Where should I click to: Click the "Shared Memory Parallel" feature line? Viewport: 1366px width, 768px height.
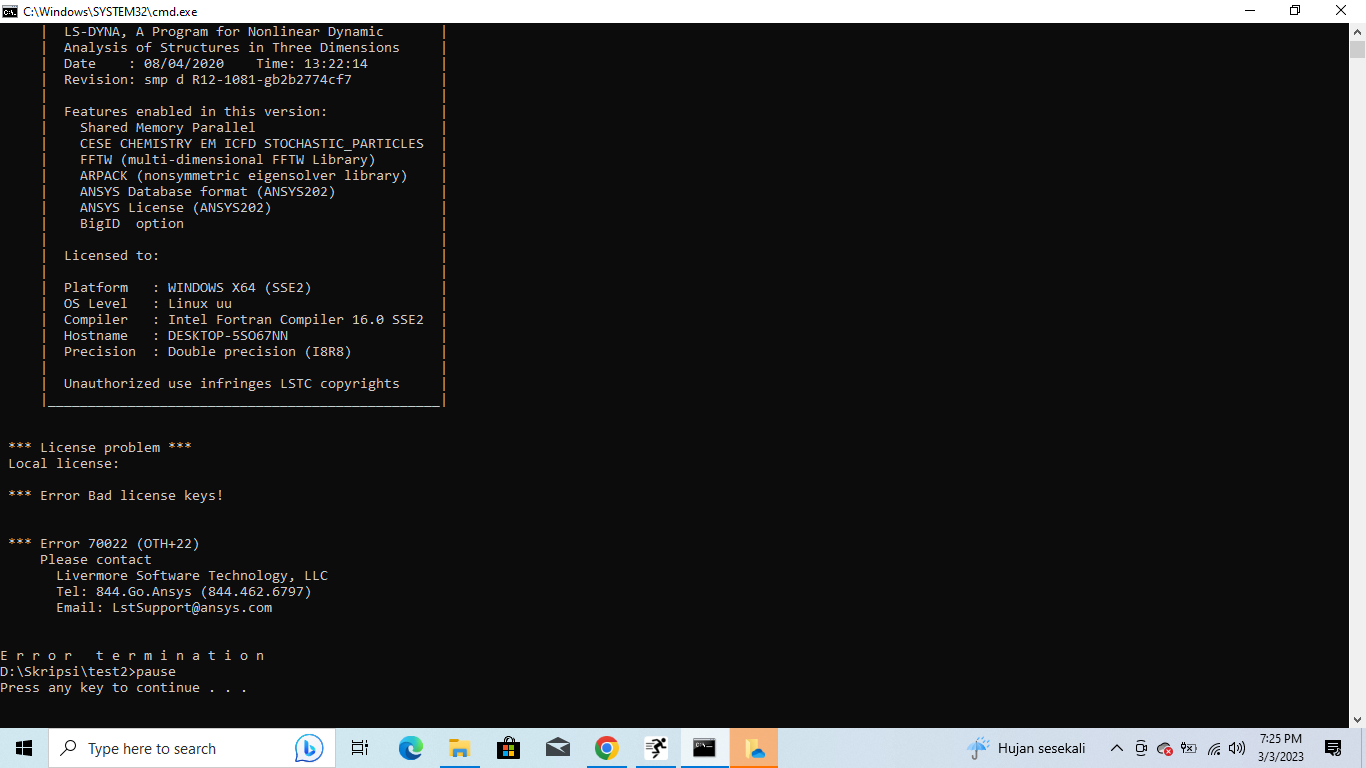[x=168, y=127]
